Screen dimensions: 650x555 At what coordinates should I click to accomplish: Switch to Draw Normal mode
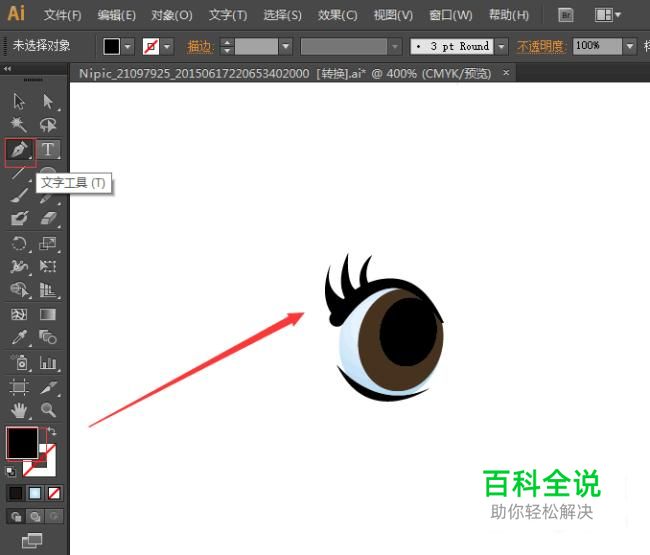pos(16,516)
